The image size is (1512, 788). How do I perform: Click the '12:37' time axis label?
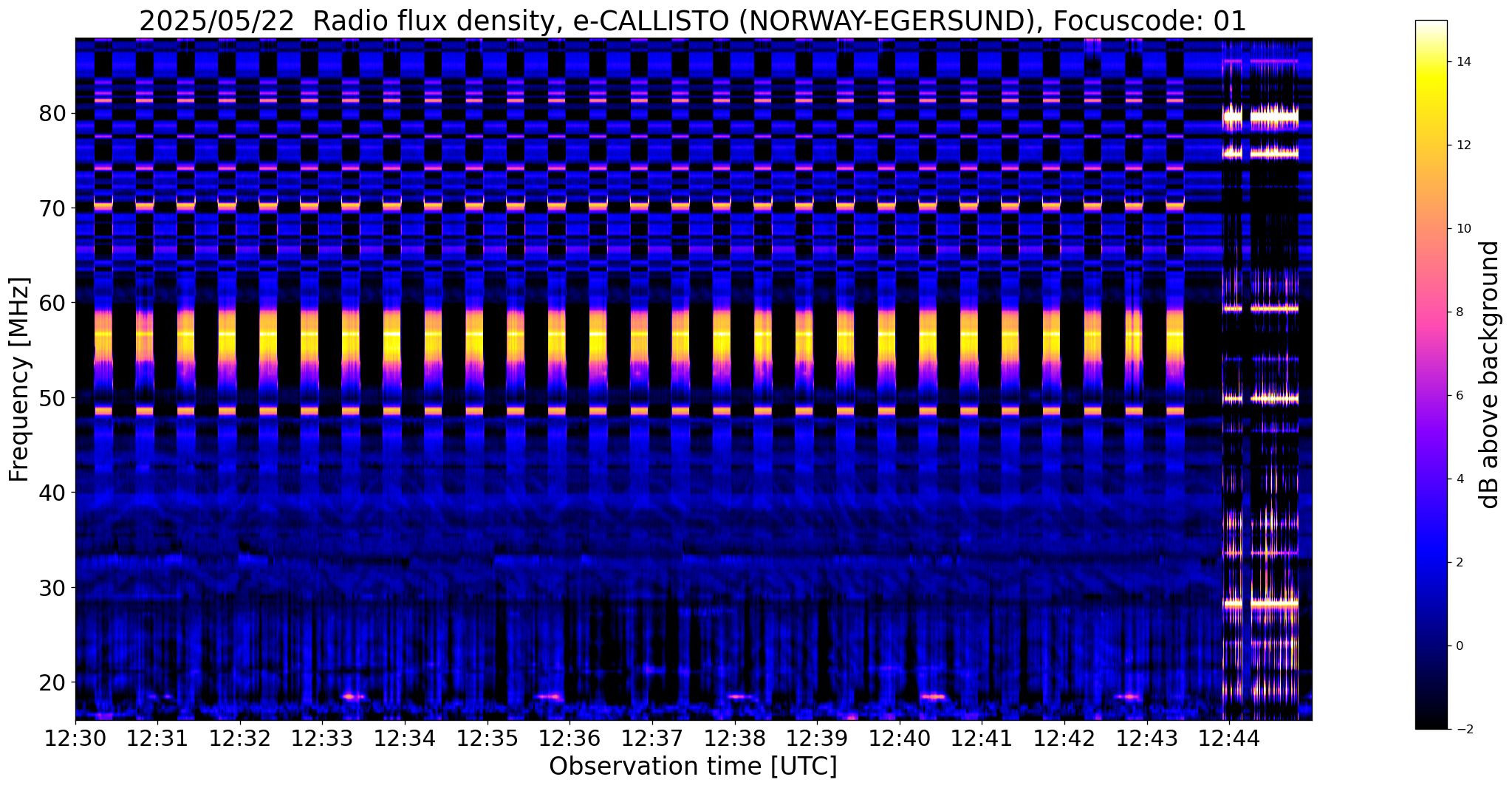651,738
